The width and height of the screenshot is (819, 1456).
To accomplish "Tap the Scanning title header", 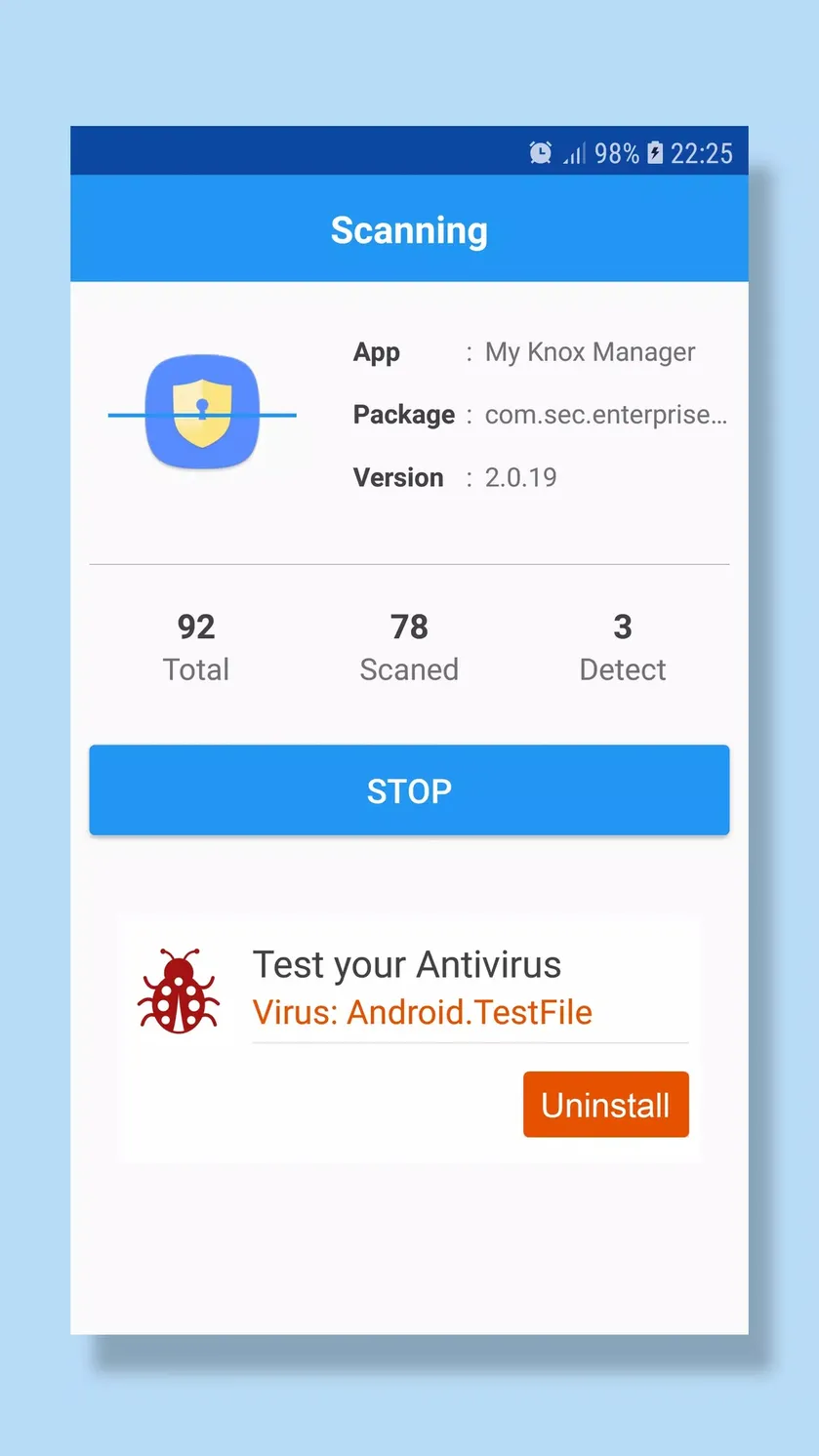I will [409, 230].
